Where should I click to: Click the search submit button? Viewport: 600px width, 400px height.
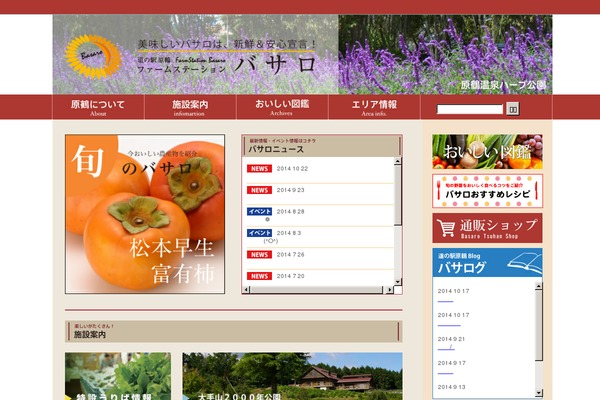pyautogui.click(x=513, y=109)
